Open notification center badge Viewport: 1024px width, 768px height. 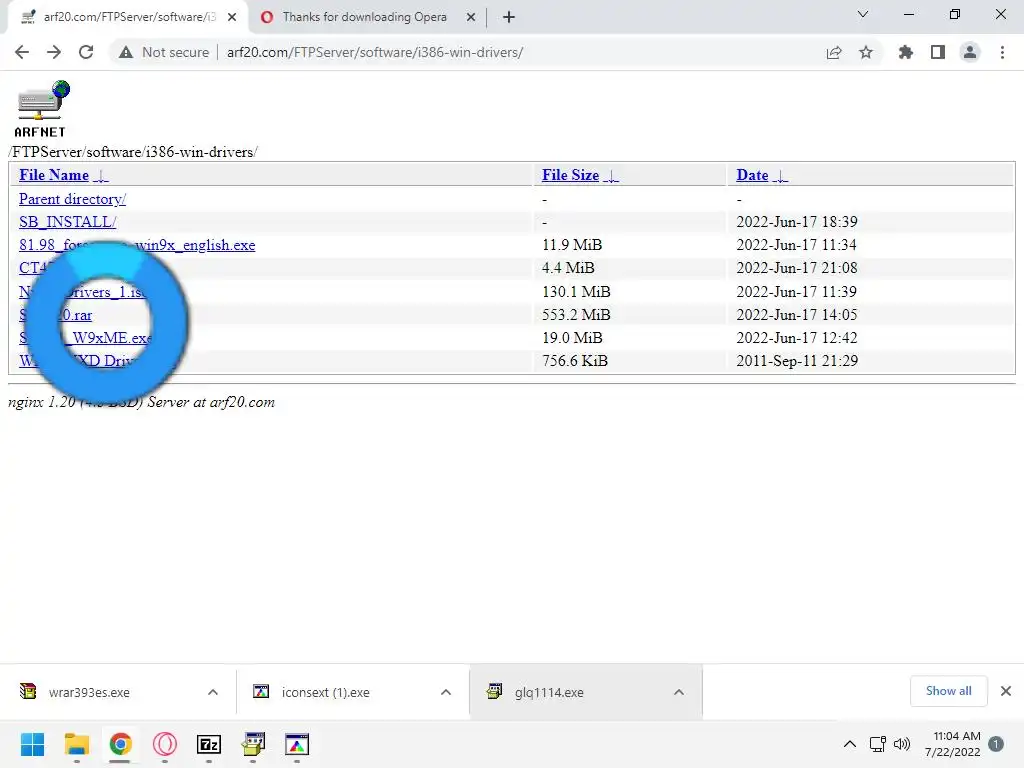tap(996, 744)
